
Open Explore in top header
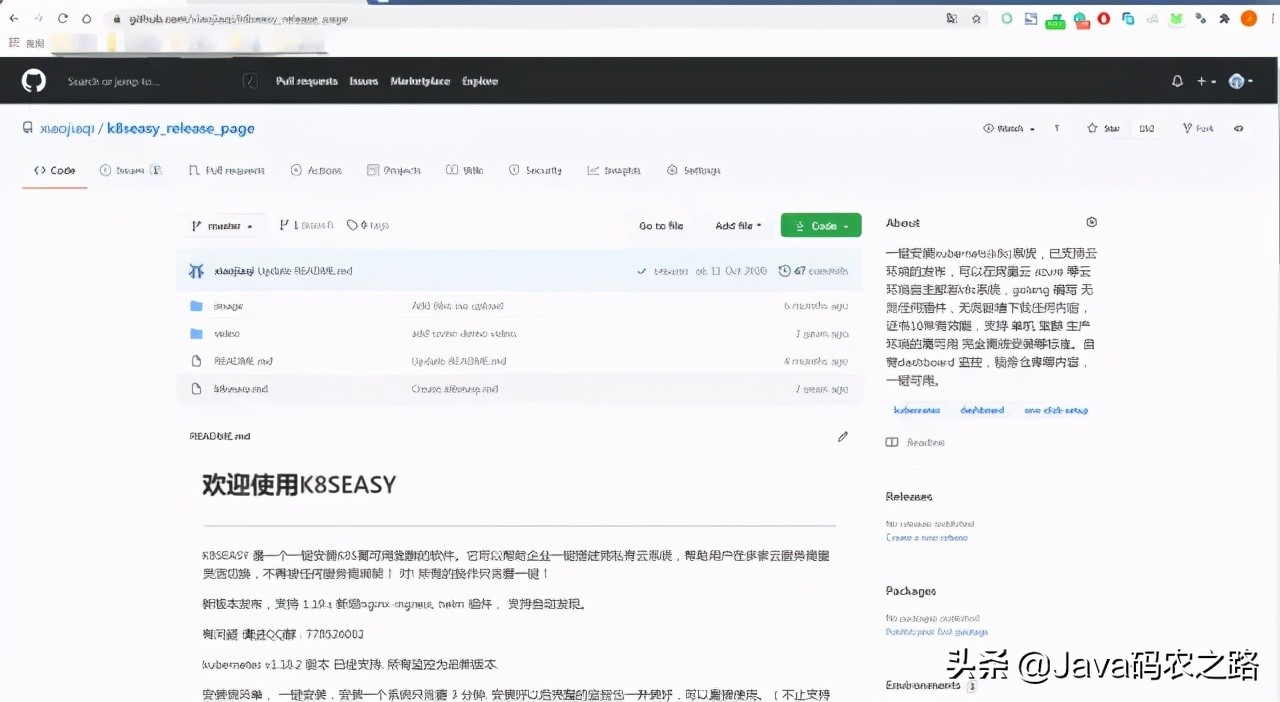(480, 81)
